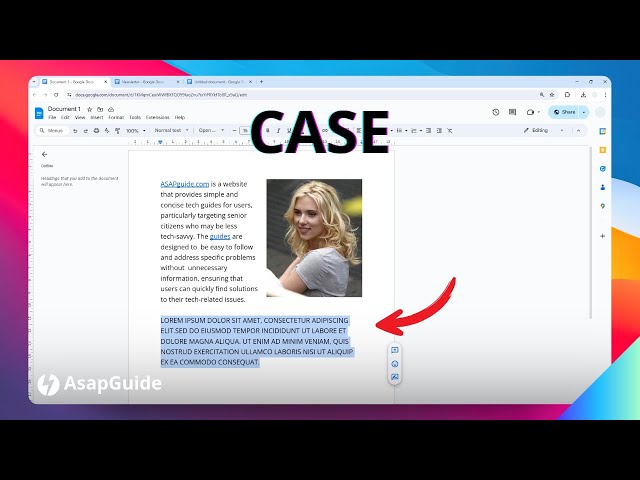Close the document outline with back arrow
640x480 pixels.
click(44, 154)
